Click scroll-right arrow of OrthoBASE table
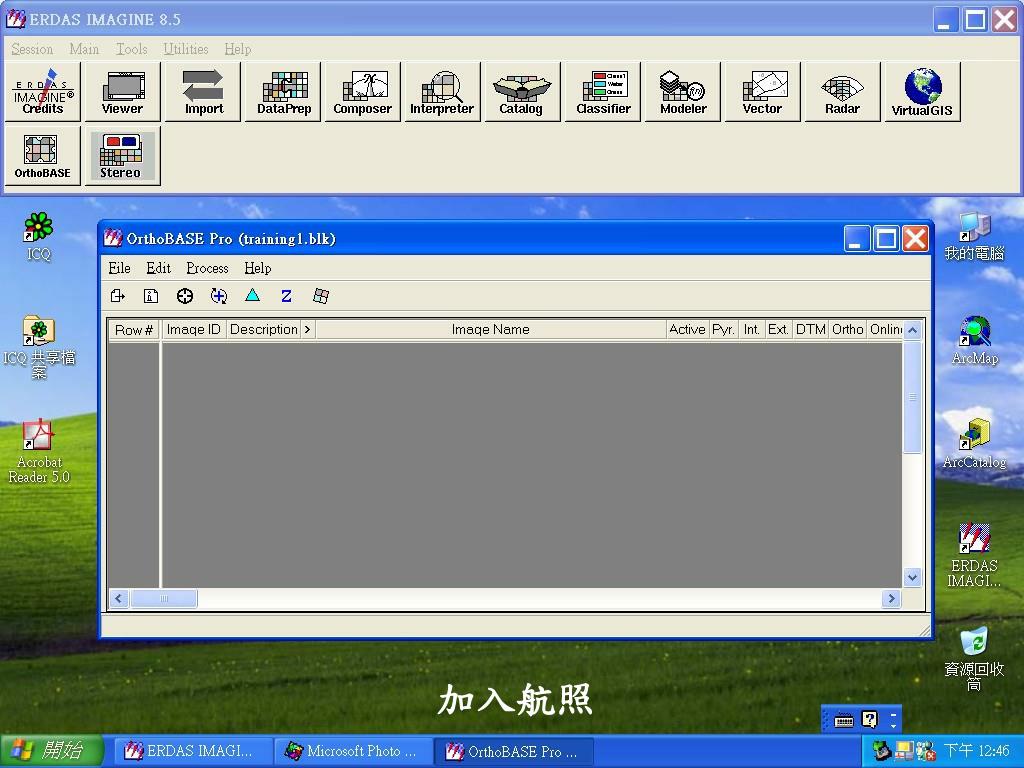1024x768 pixels. (x=891, y=599)
